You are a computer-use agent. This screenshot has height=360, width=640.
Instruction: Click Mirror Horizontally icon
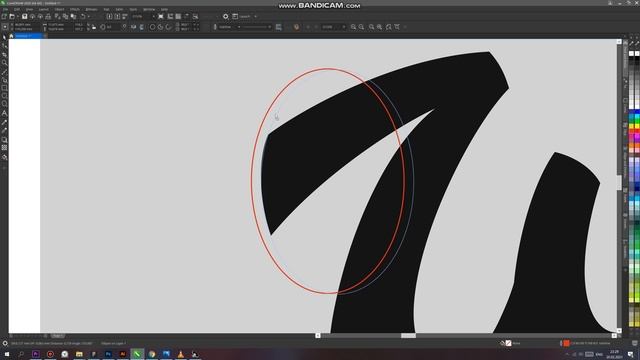134,27
